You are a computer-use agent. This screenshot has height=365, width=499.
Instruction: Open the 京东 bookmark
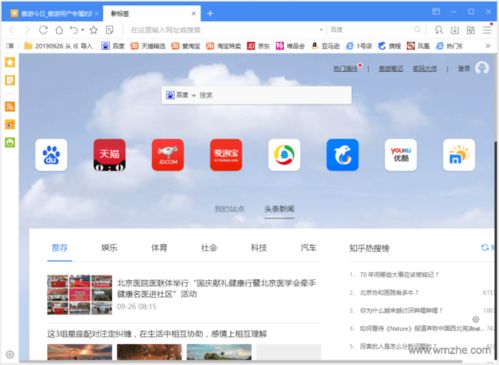pos(258,46)
